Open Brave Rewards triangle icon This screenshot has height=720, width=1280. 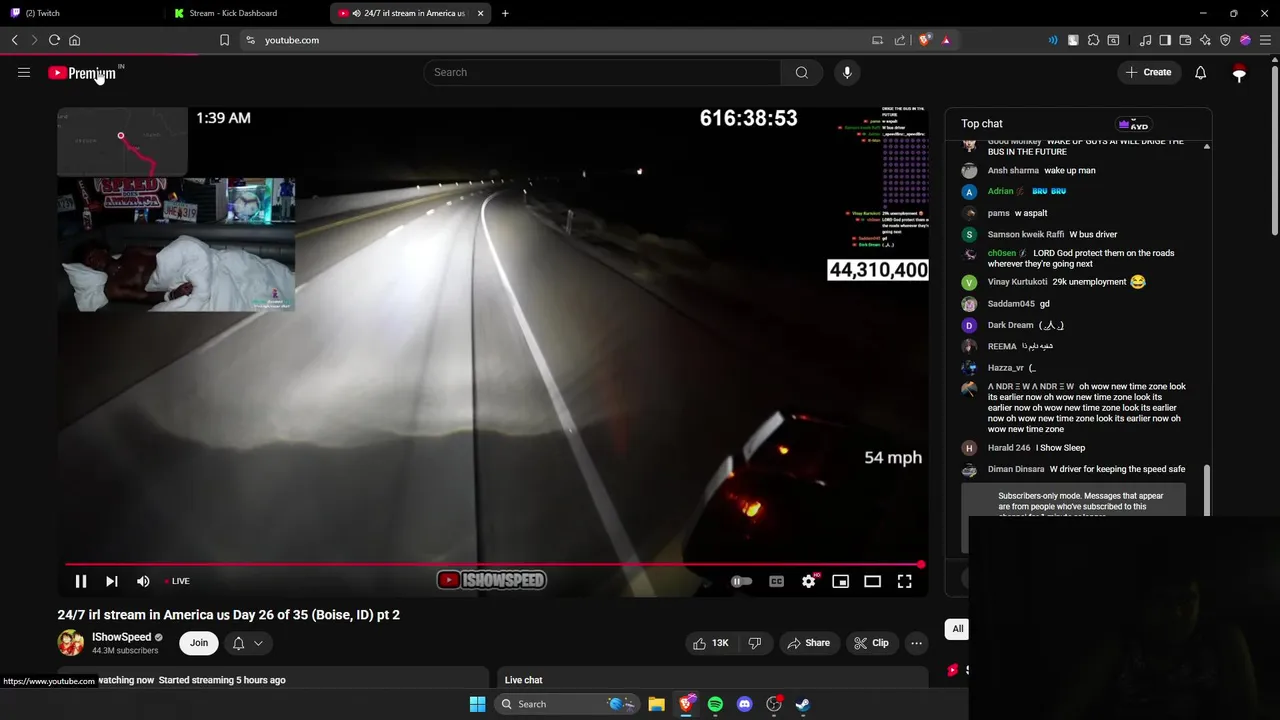pyautogui.click(x=946, y=40)
